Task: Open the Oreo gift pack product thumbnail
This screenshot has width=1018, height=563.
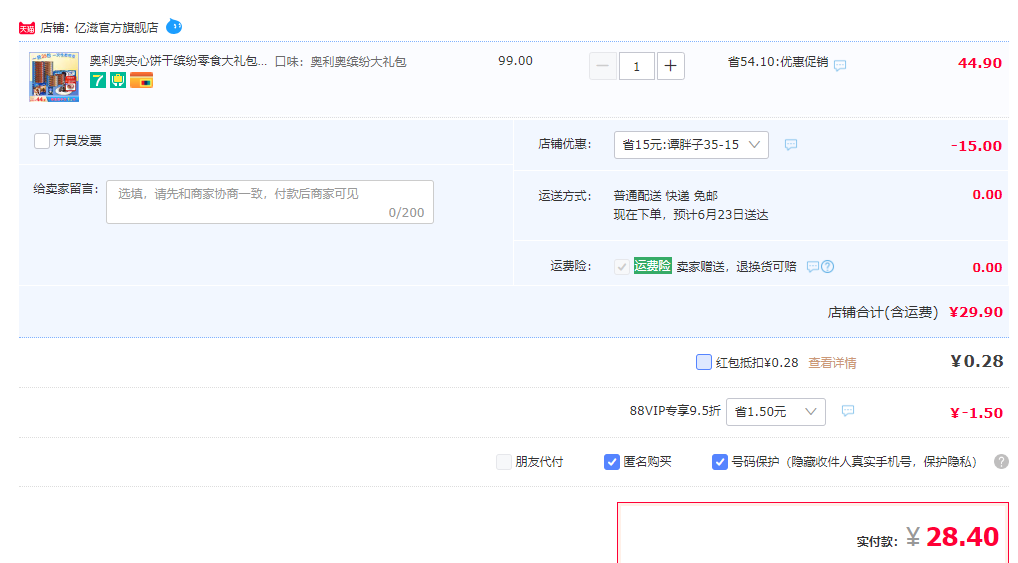Action: pyautogui.click(x=54, y=77)
